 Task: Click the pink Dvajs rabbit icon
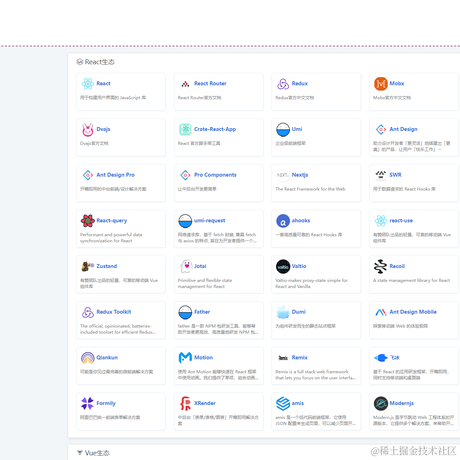pyautogui.click(x=88, y=129)
